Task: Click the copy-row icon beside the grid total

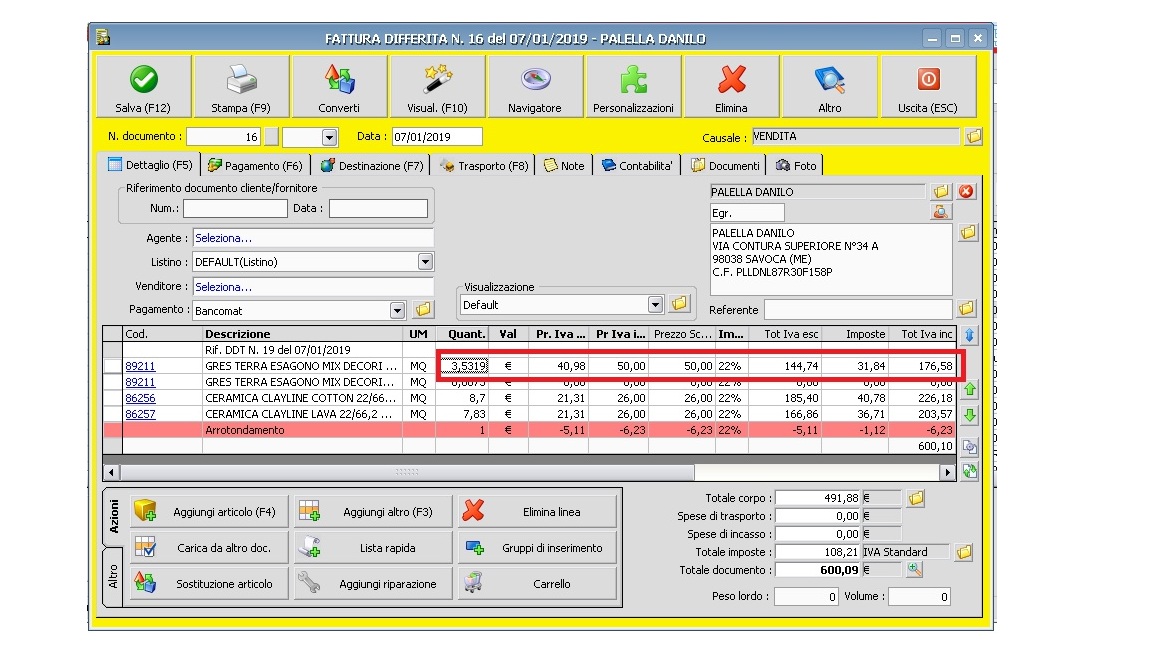Action: tap(970, 447)
